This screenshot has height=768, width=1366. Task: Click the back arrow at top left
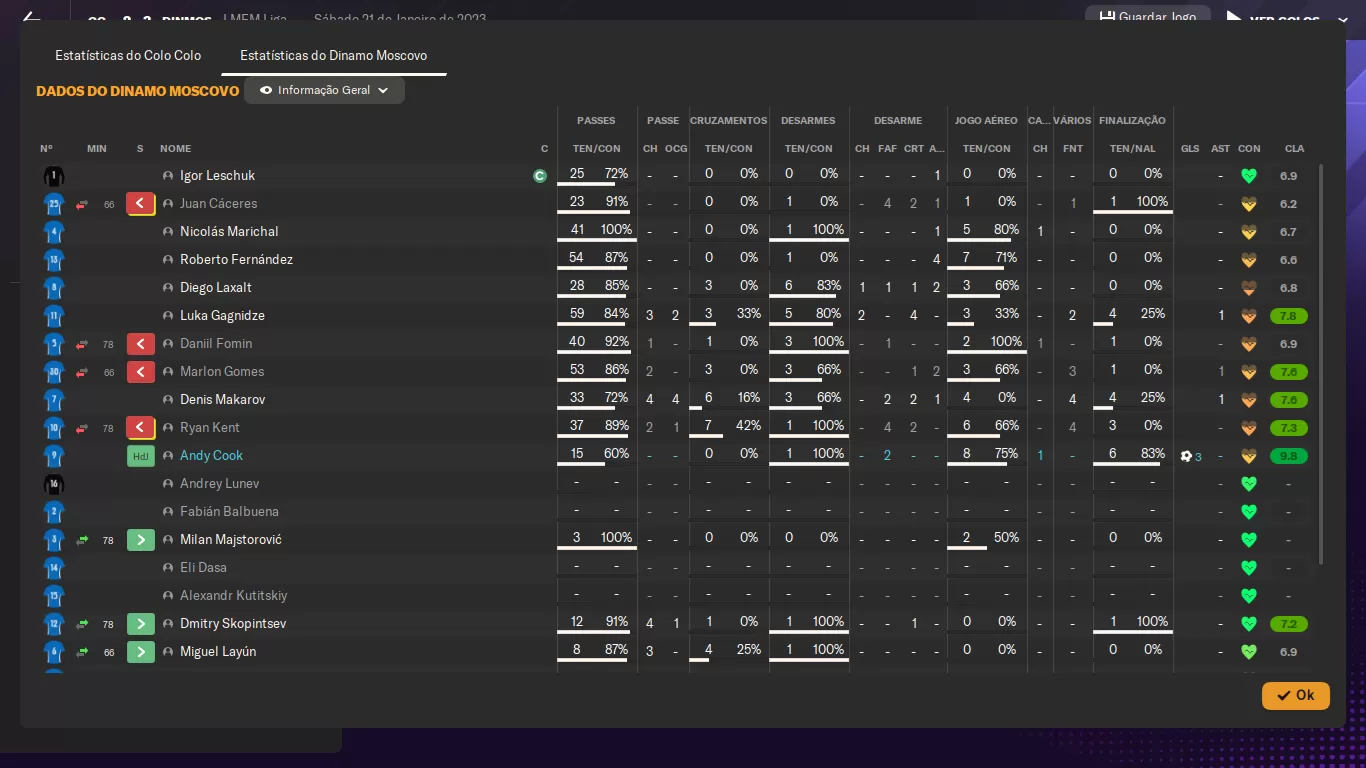pyautogui.click(x=31, y=18)
